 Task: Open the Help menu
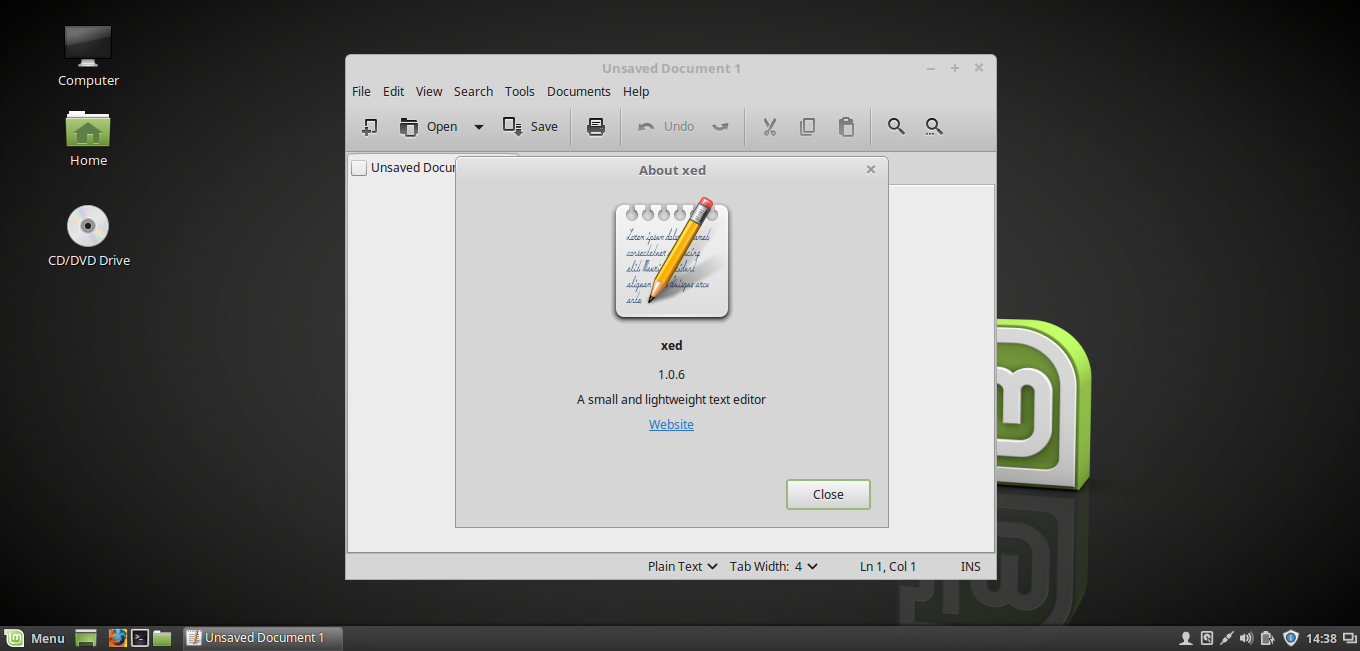click(x=636, y=91)
